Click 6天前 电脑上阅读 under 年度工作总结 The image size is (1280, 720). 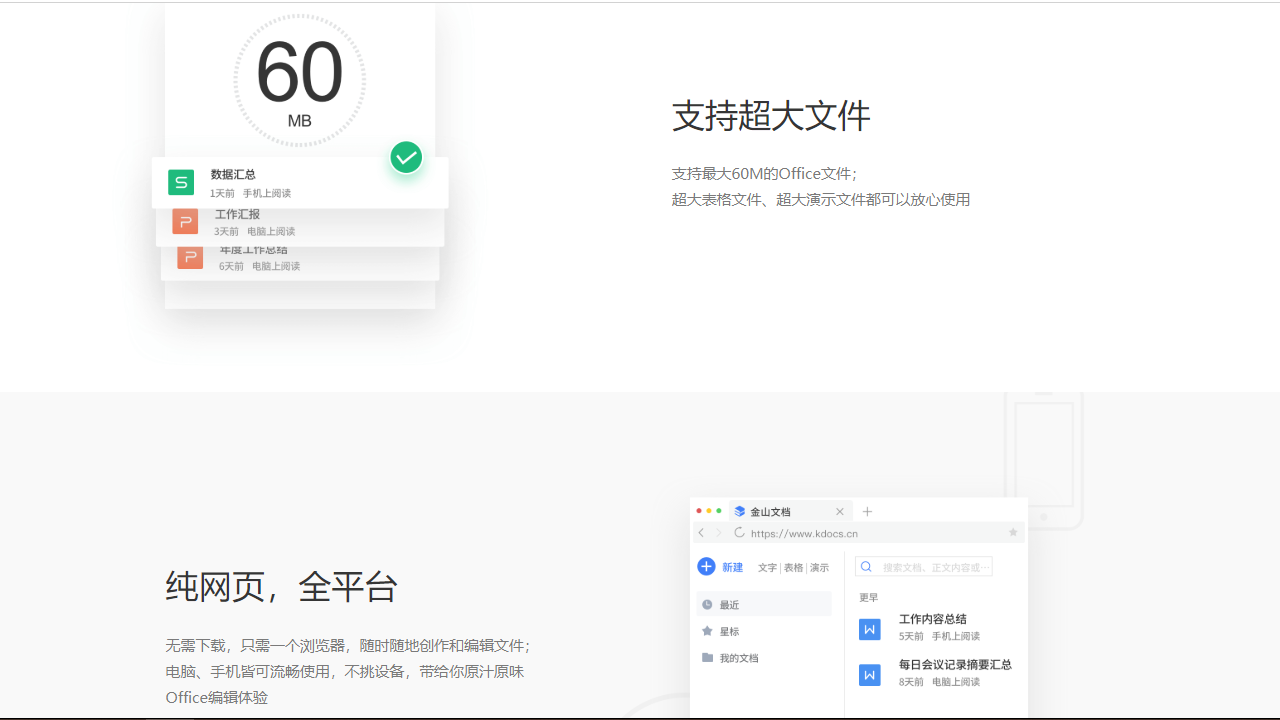[x=260, y=266]
